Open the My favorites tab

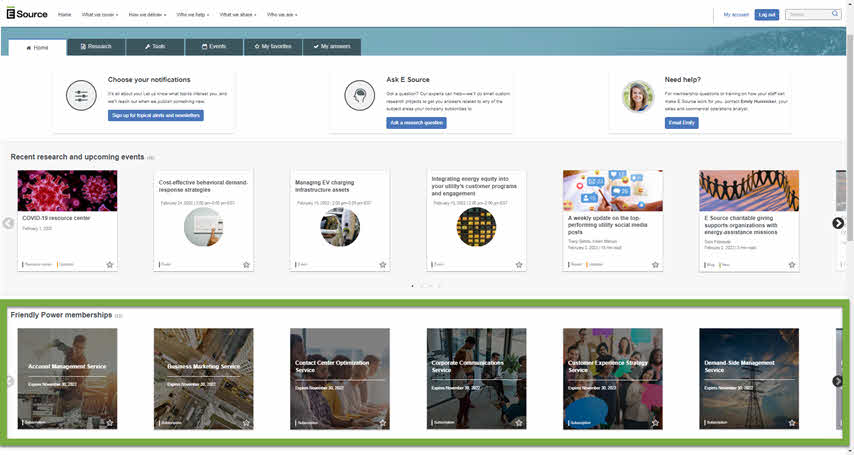pyautogui.click(x=273, y=47)
